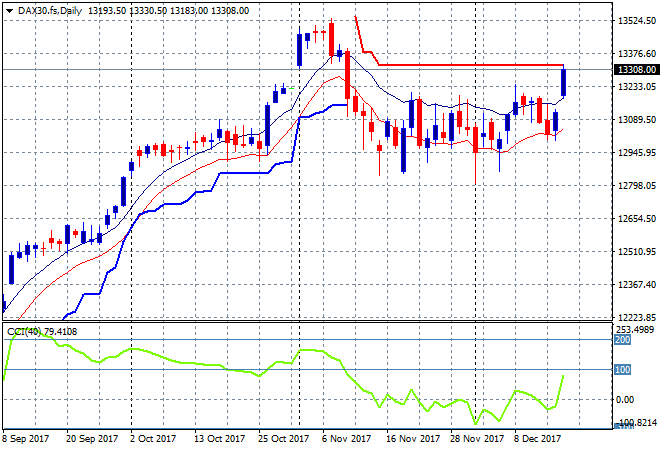Select the CCI 200 level label
The image size is (660, 450).
click(623, 340)
